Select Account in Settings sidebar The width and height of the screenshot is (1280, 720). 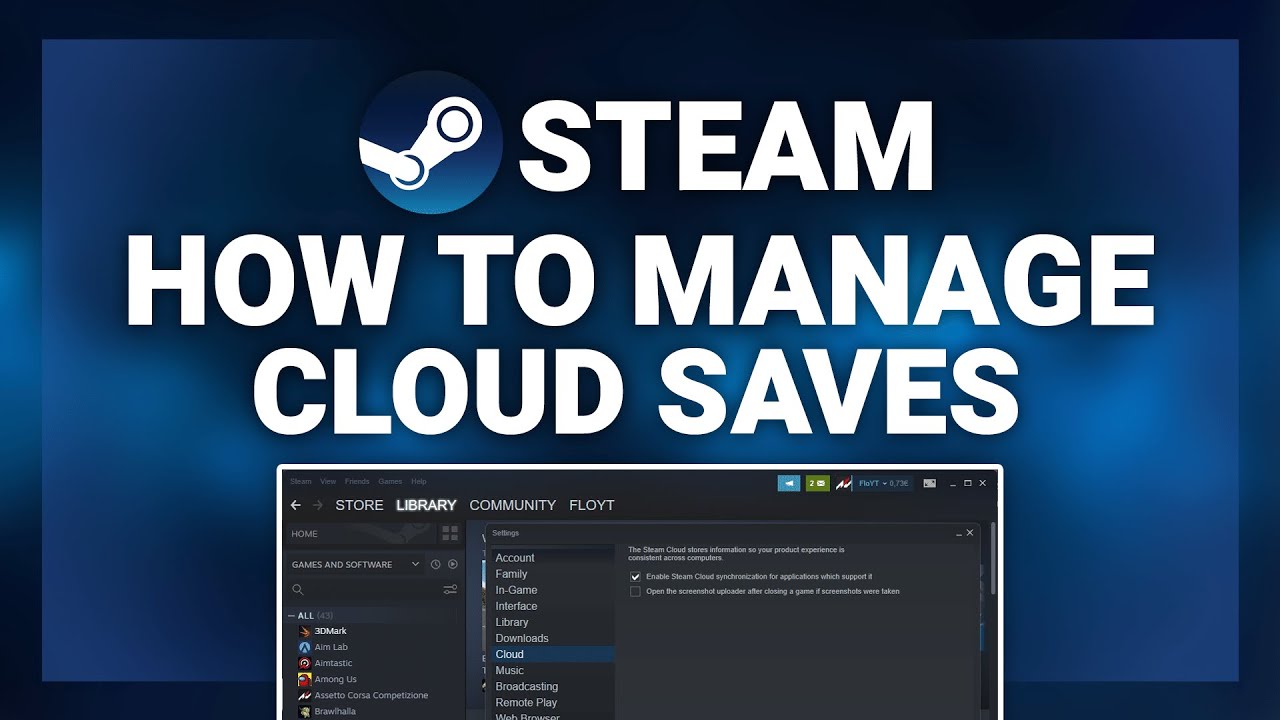551,558
